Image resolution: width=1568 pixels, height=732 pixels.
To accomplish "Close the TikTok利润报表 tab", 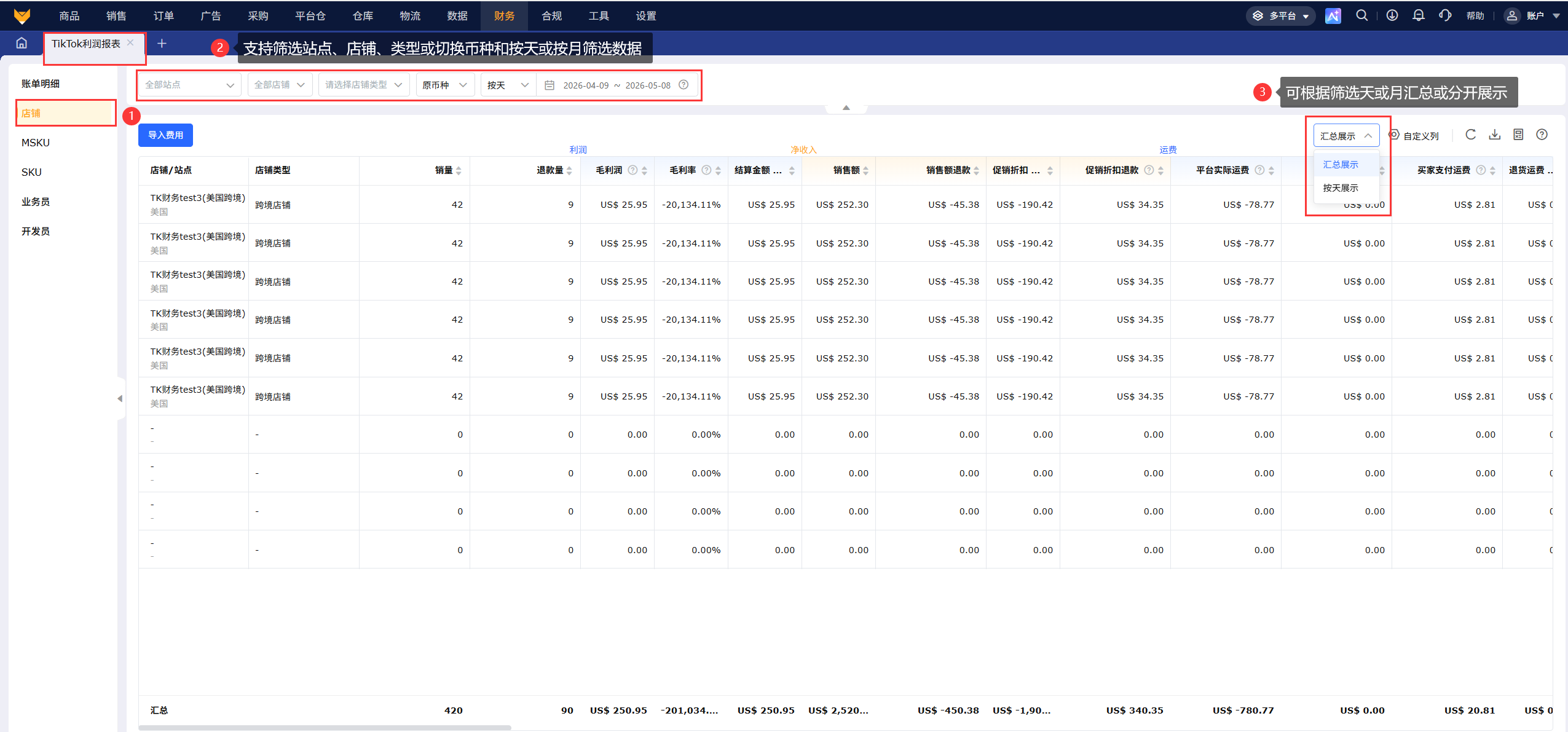I will click(130, 43).
